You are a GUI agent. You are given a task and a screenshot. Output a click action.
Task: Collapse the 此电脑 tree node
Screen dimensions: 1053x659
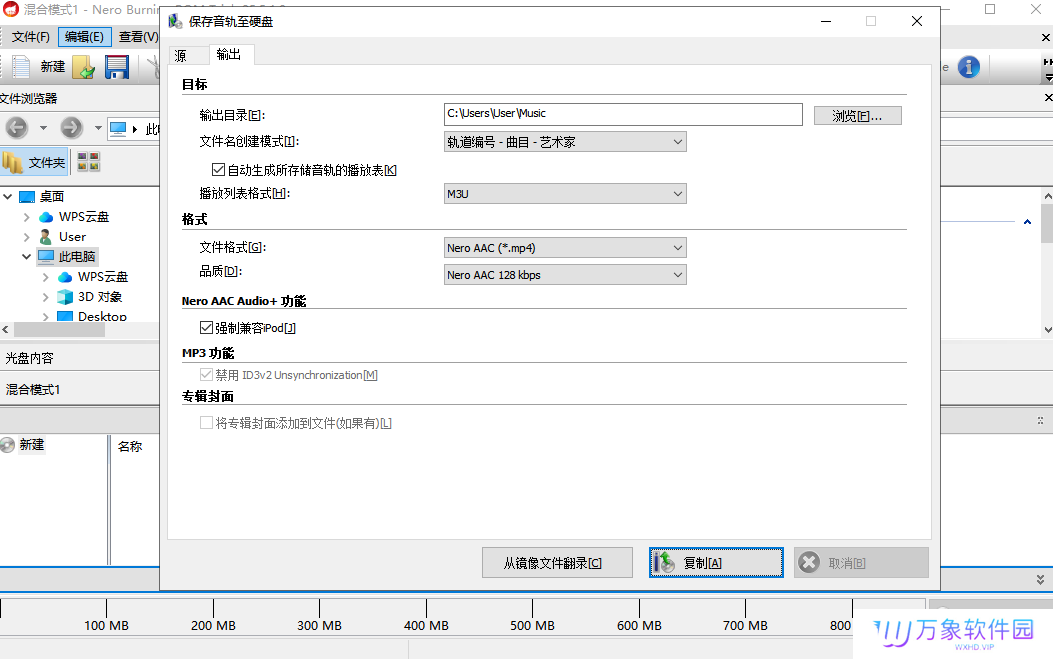[26, 257]
